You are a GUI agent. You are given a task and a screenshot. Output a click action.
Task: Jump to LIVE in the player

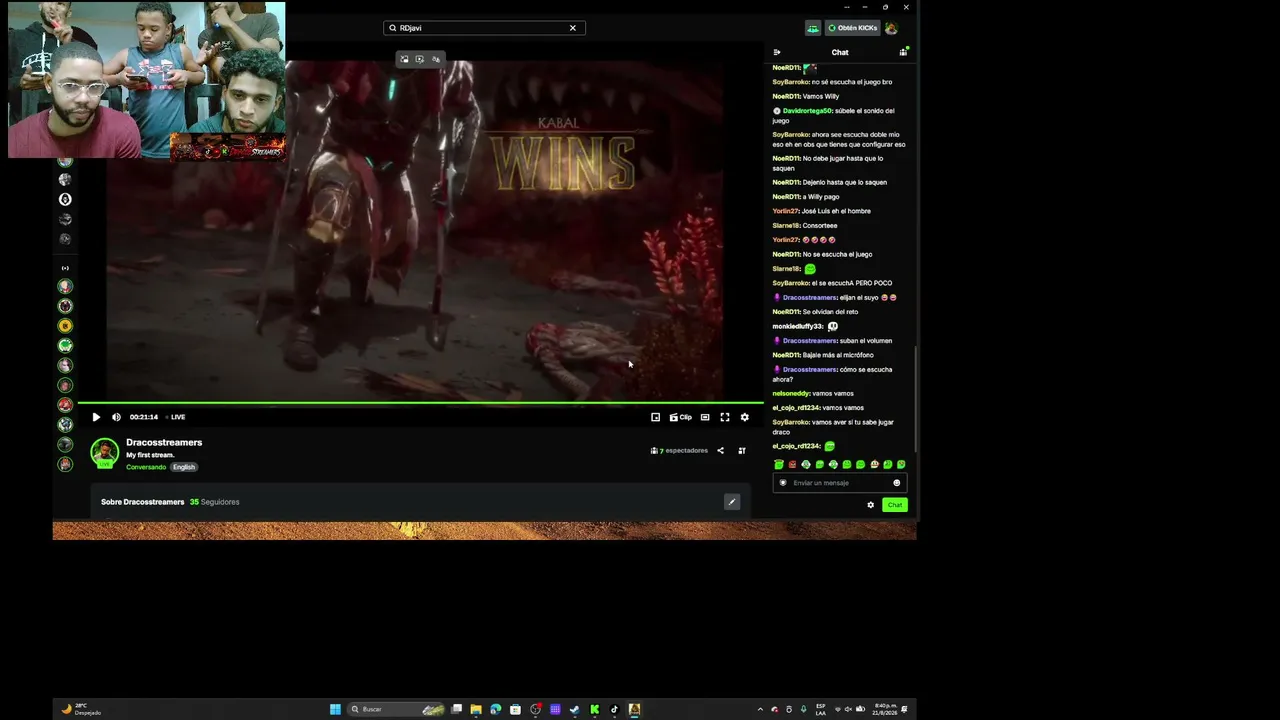[176, 417]
